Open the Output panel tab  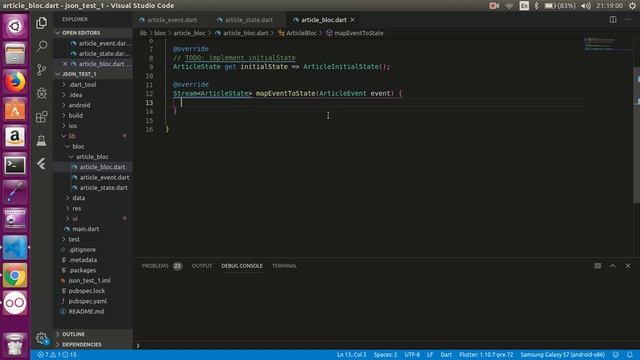pyautogui.click(x=202, y=266)
